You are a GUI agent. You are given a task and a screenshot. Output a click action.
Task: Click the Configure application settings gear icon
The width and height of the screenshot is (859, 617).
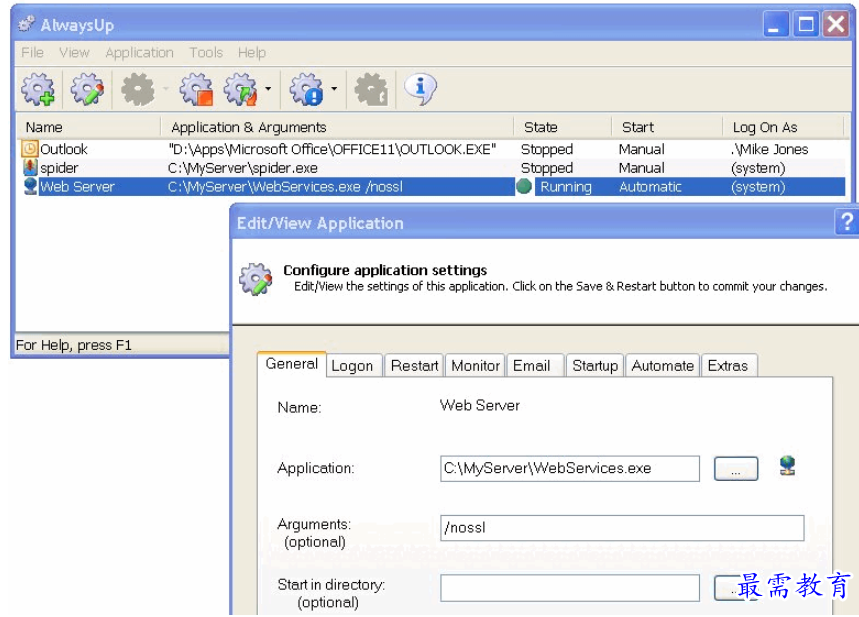click(255, 278)
